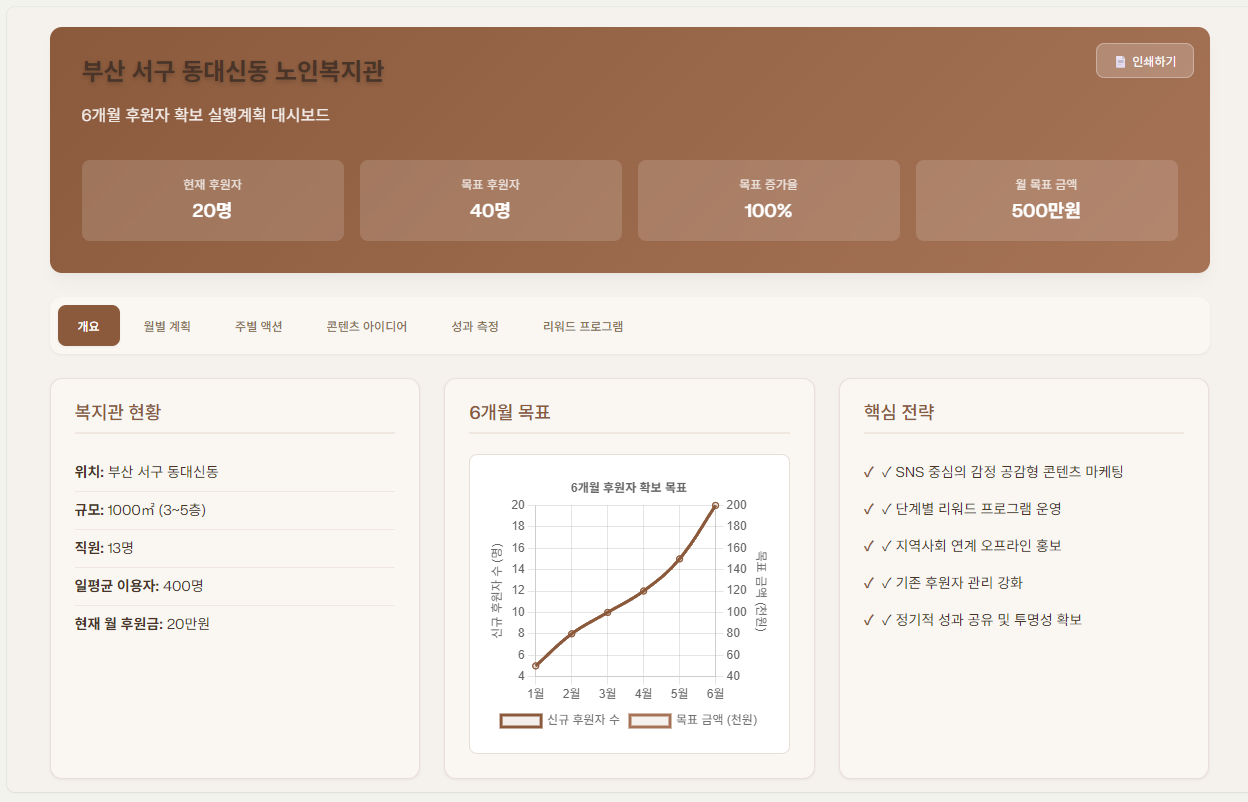Viewport: 1248px width, 802px height.
Task: Click the dark brown legend color swatch
Action: [x=520, y=720]
